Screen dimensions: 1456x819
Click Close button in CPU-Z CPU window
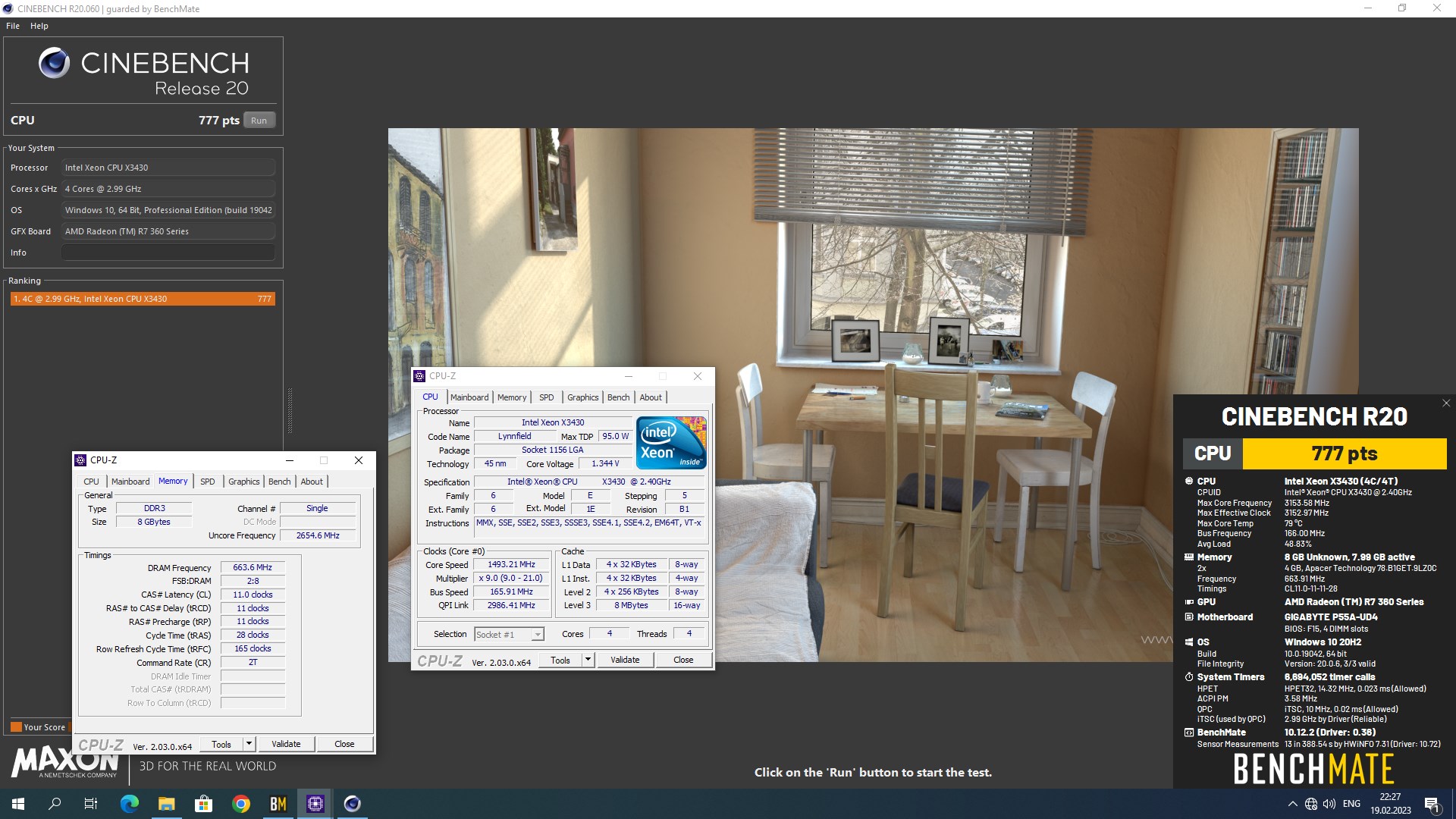coord(683,660)
